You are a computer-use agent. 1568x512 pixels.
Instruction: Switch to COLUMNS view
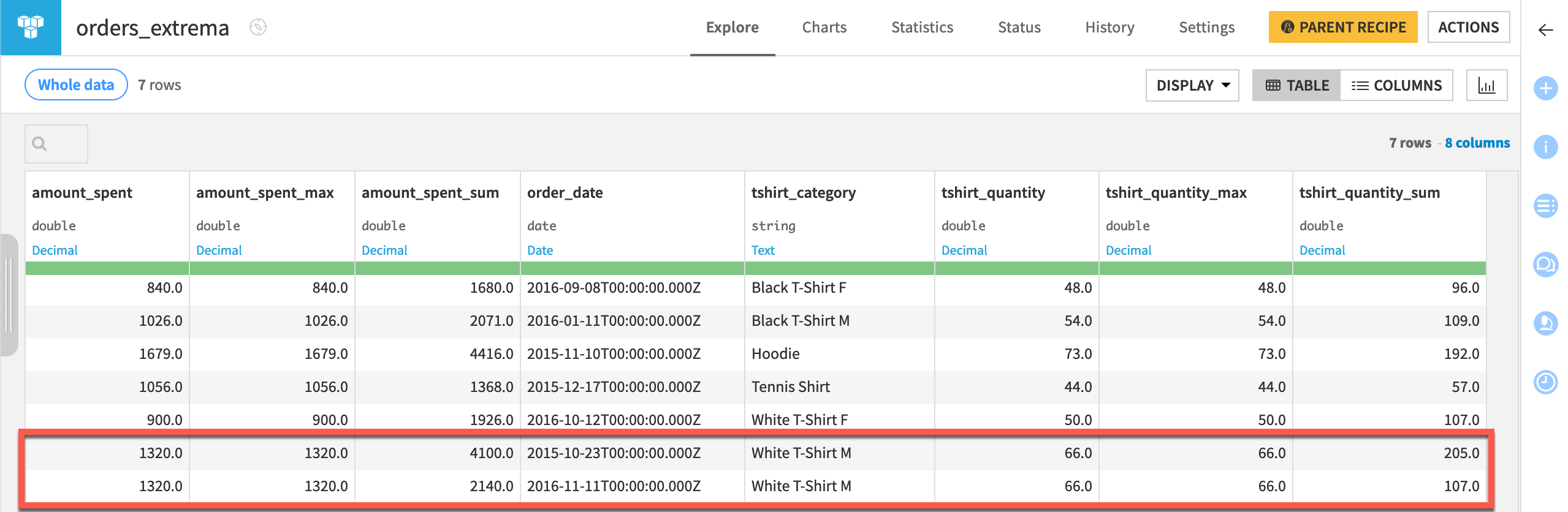[1396, 85]
